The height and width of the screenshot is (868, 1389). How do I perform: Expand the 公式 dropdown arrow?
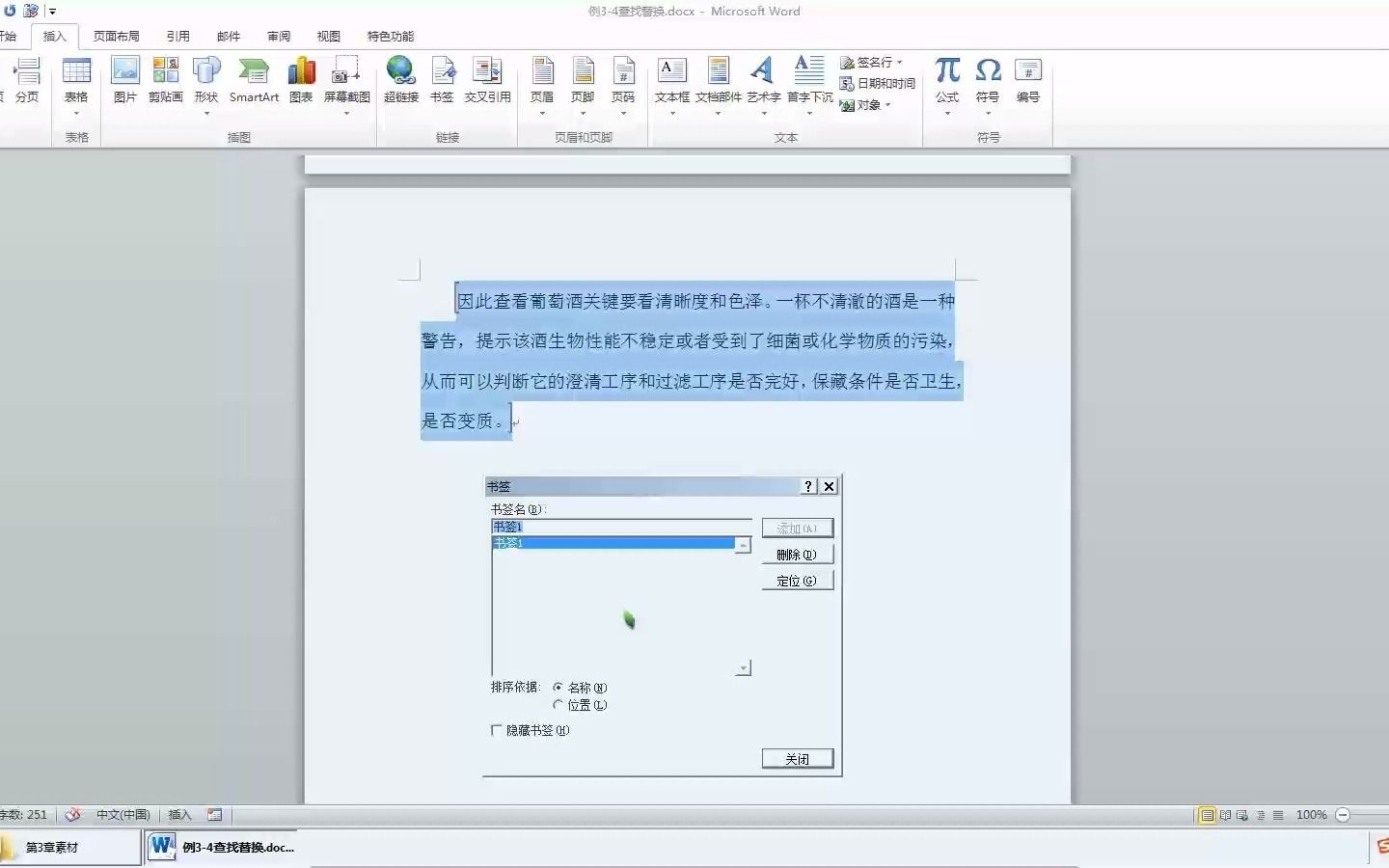[x=947, y=114]
